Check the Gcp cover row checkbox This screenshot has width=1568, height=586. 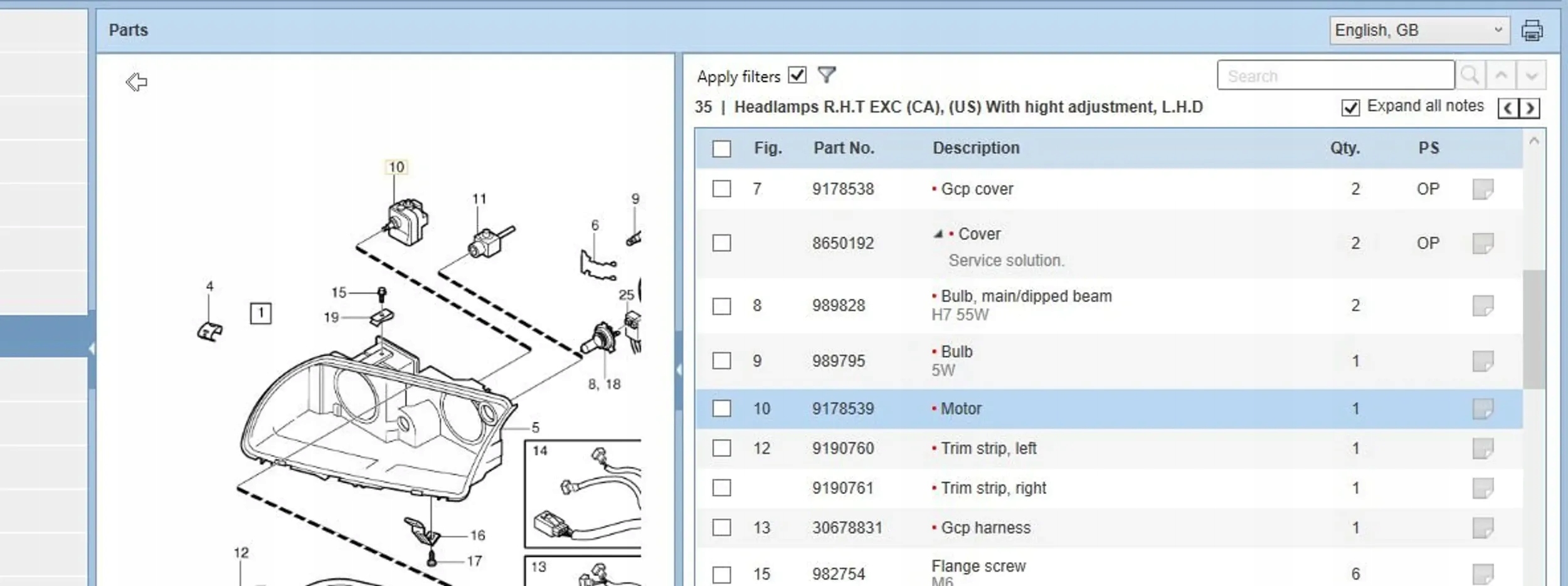point(722,189)
